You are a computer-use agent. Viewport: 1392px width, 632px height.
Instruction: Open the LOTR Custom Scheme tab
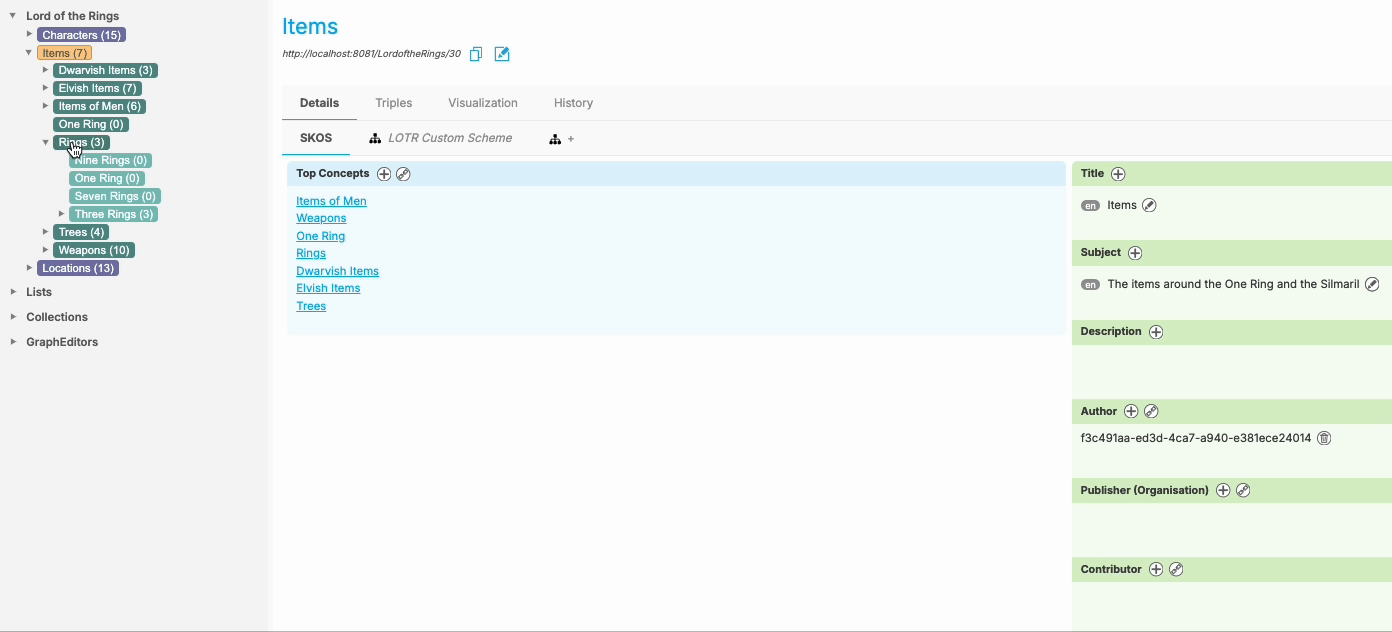point(449,138)
